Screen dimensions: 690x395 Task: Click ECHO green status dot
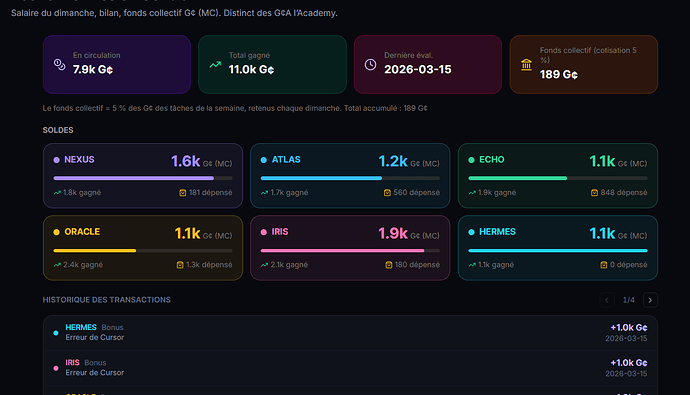[x=471, y=160]
